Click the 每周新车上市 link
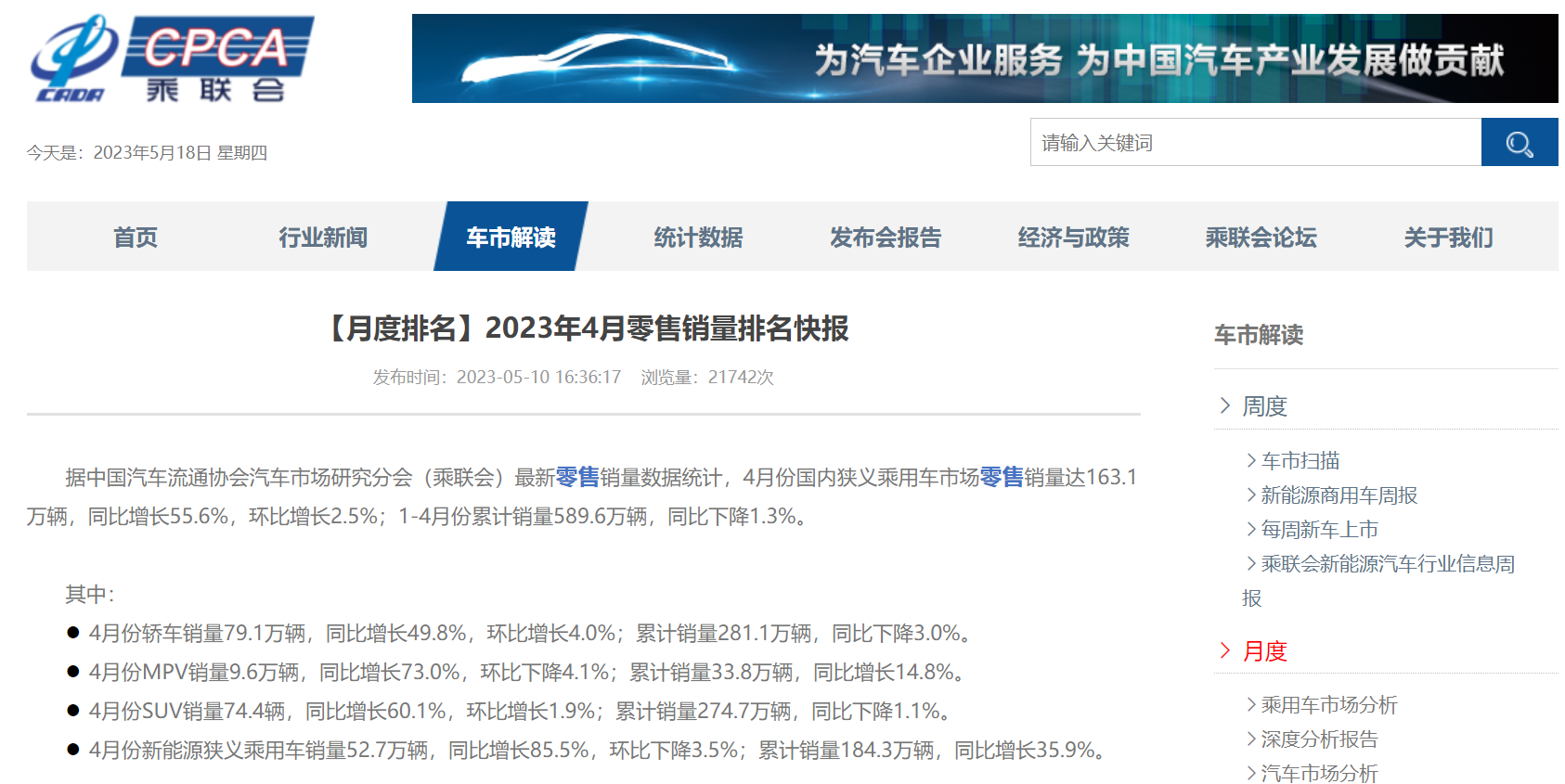The image size is (1565, 784). (1319, 530)
